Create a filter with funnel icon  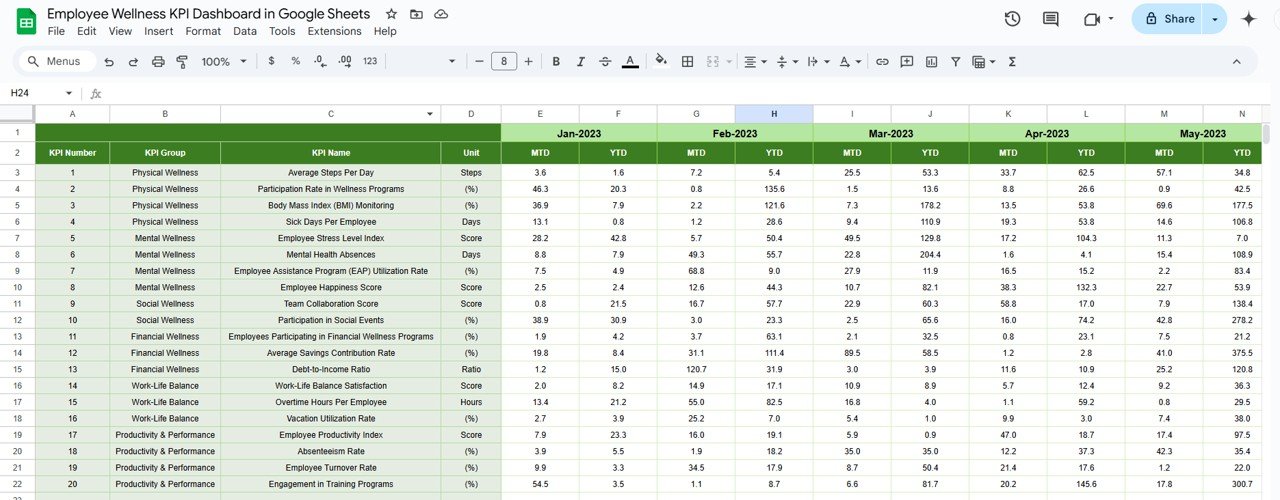tap(955, 62)
